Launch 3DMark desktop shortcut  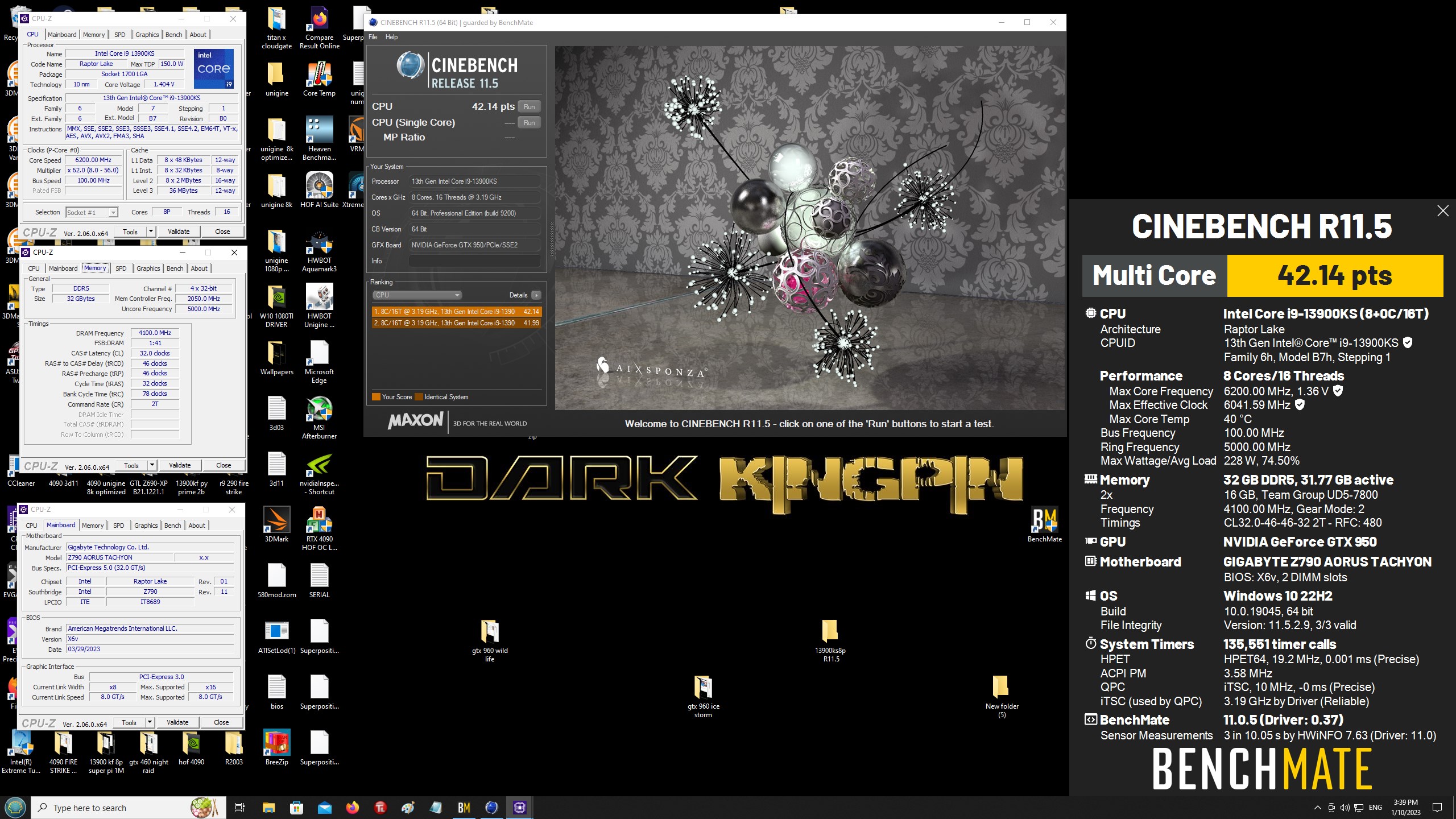click(x=276, y=525)
